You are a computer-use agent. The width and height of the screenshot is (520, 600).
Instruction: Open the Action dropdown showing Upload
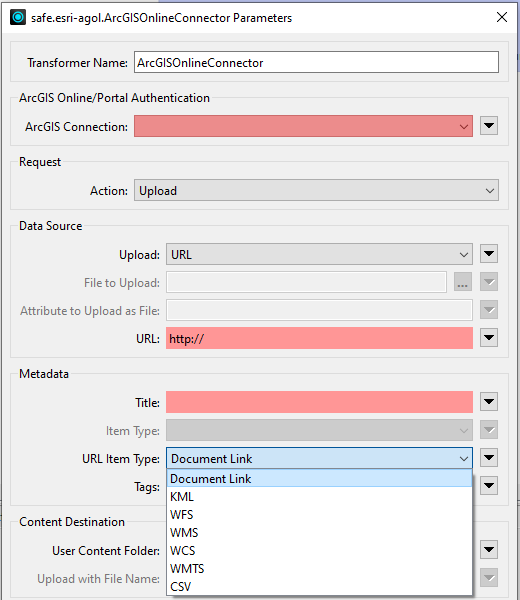[x=316, y=190]
